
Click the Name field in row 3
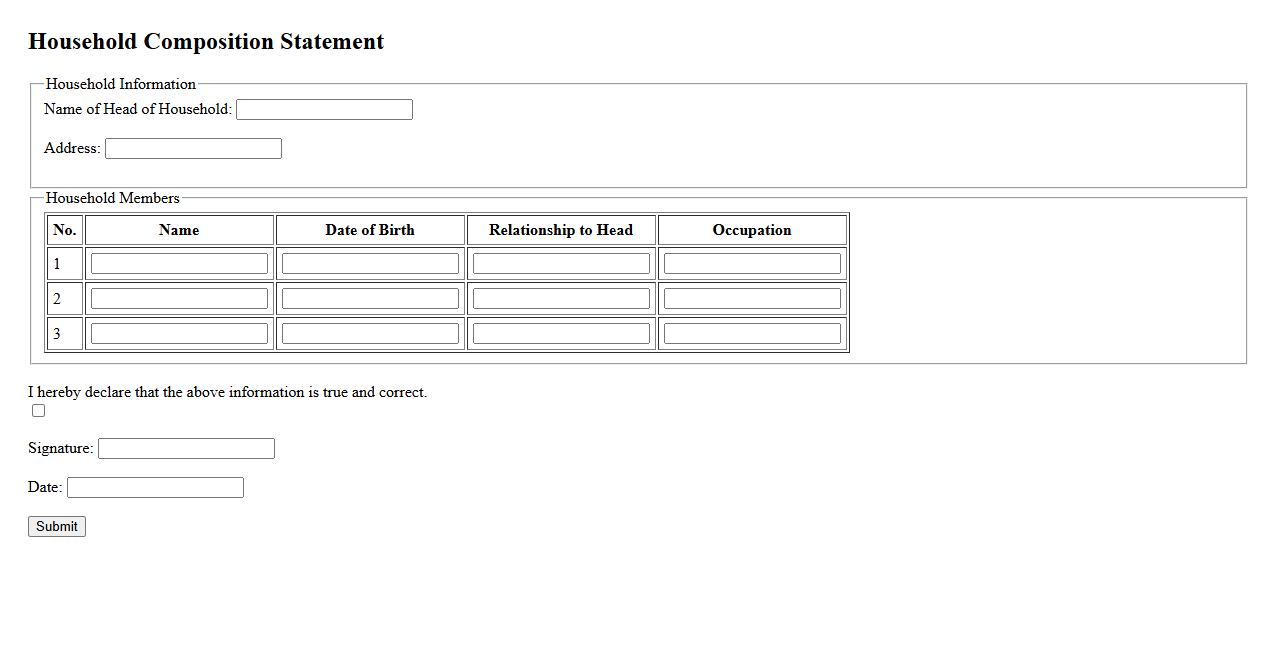tap(179, 334)
